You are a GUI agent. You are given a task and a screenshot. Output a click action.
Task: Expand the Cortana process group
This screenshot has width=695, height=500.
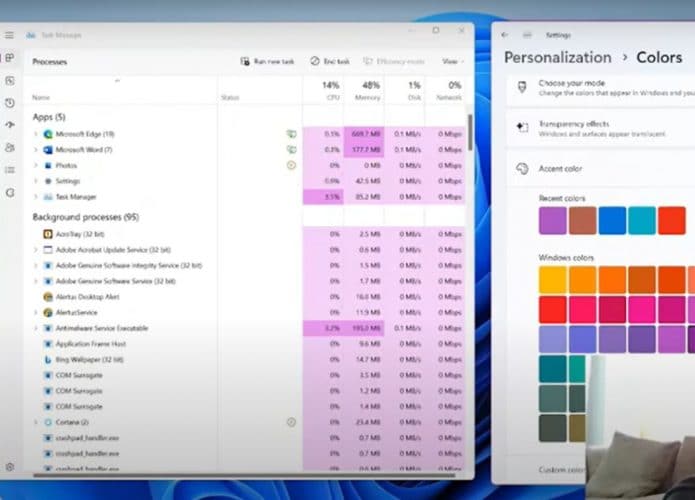click(36, 422)
